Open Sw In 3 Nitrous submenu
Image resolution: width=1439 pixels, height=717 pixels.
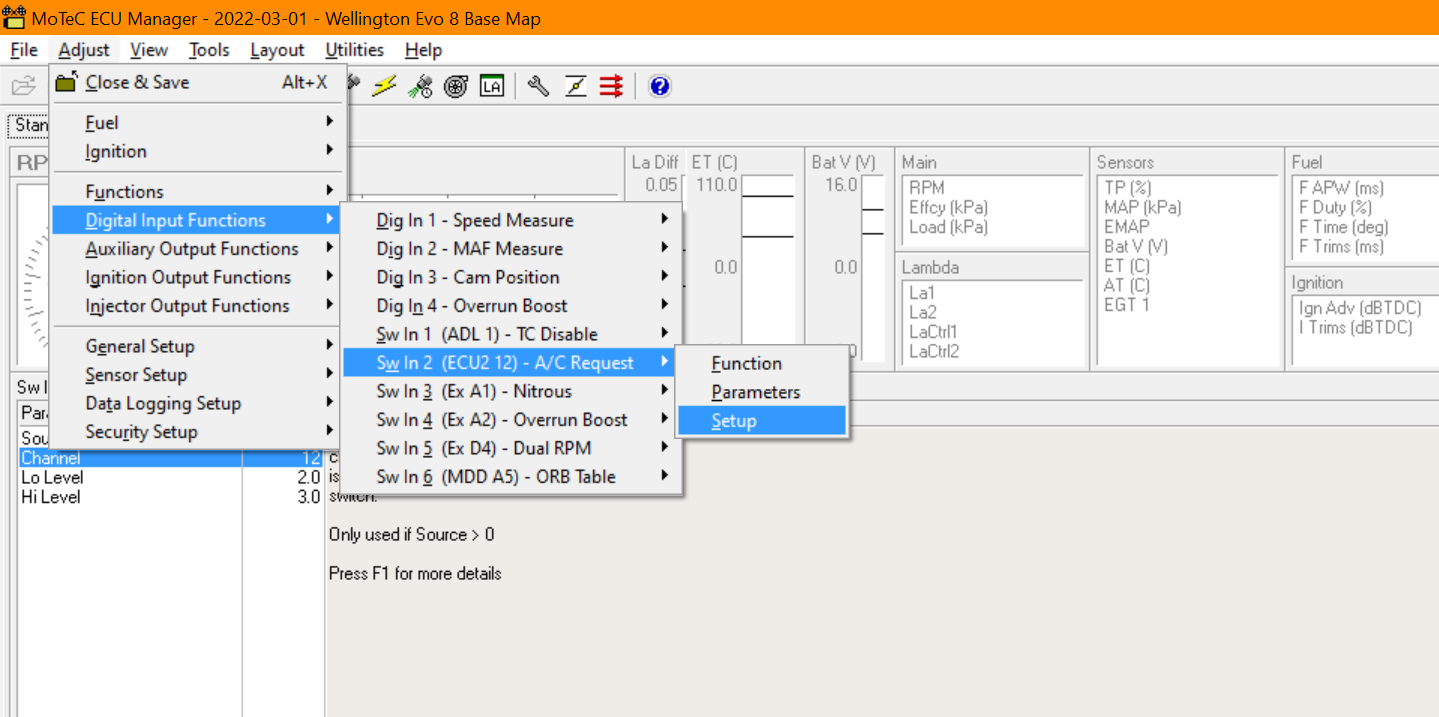511,391
